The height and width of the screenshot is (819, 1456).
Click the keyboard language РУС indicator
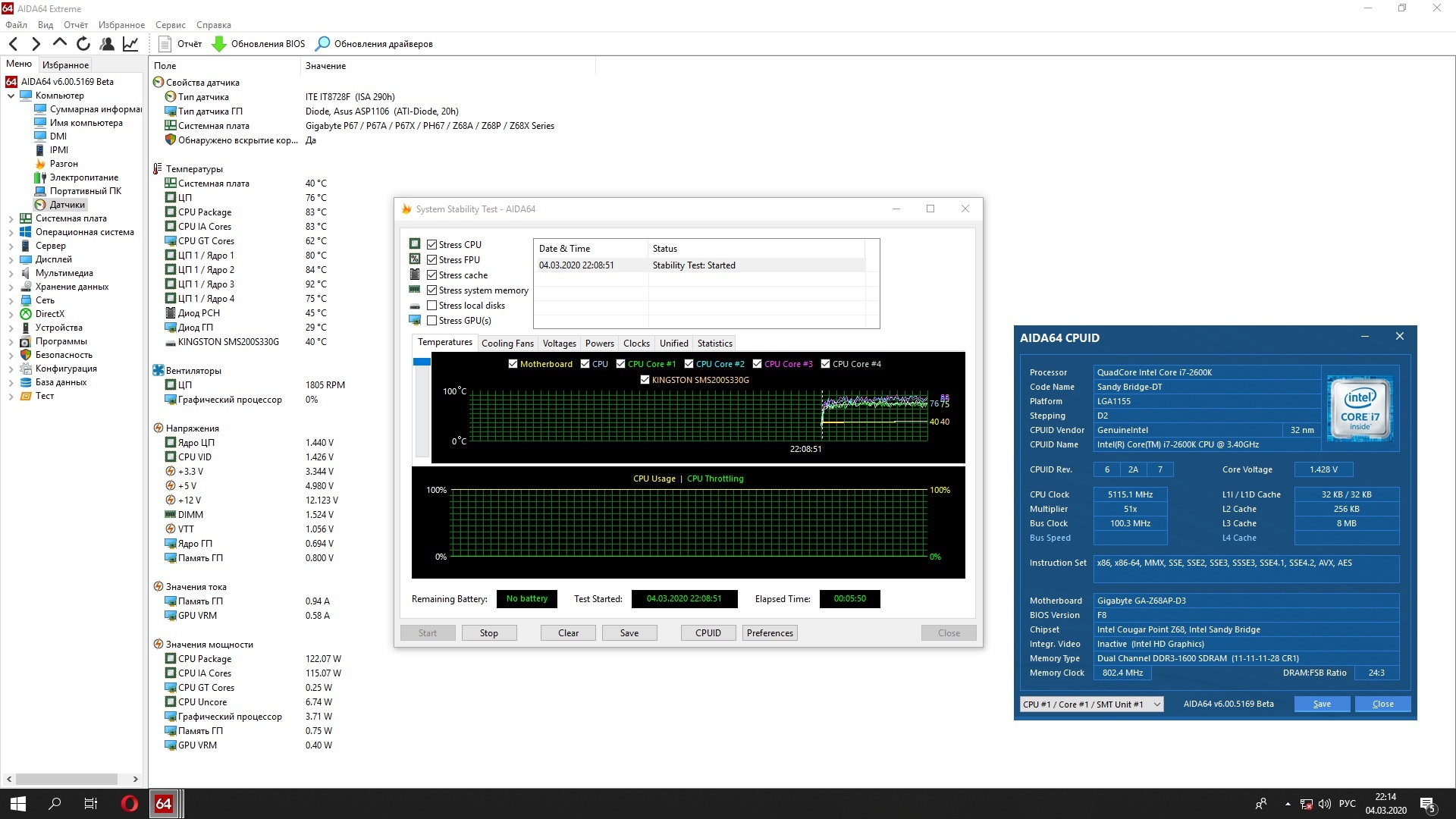coord(1348,804)
